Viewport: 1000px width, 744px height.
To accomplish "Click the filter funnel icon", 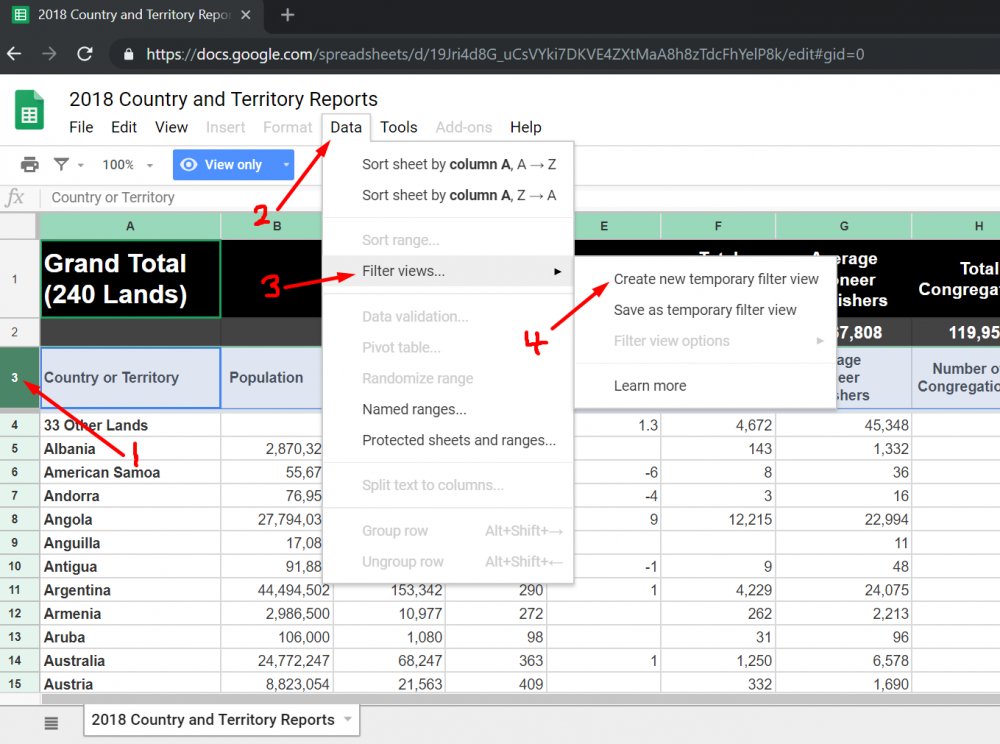I will click(x=62, y=165).
